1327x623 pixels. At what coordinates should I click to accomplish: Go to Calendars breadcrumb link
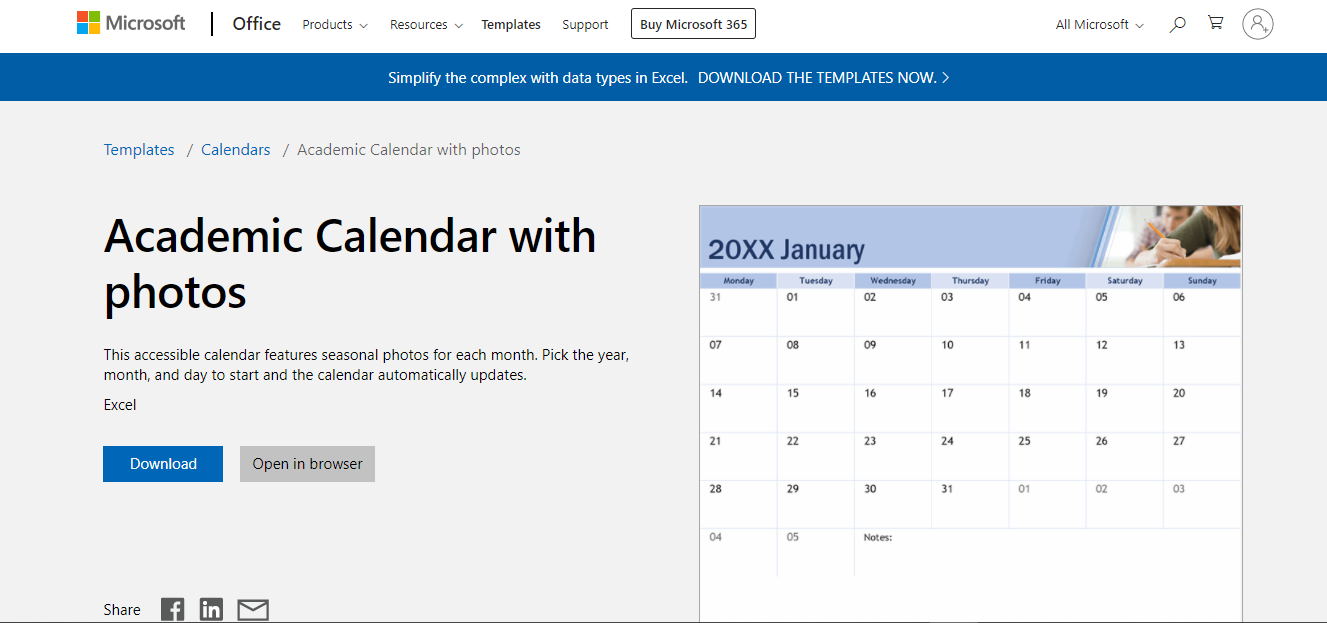tap(236, 150)
